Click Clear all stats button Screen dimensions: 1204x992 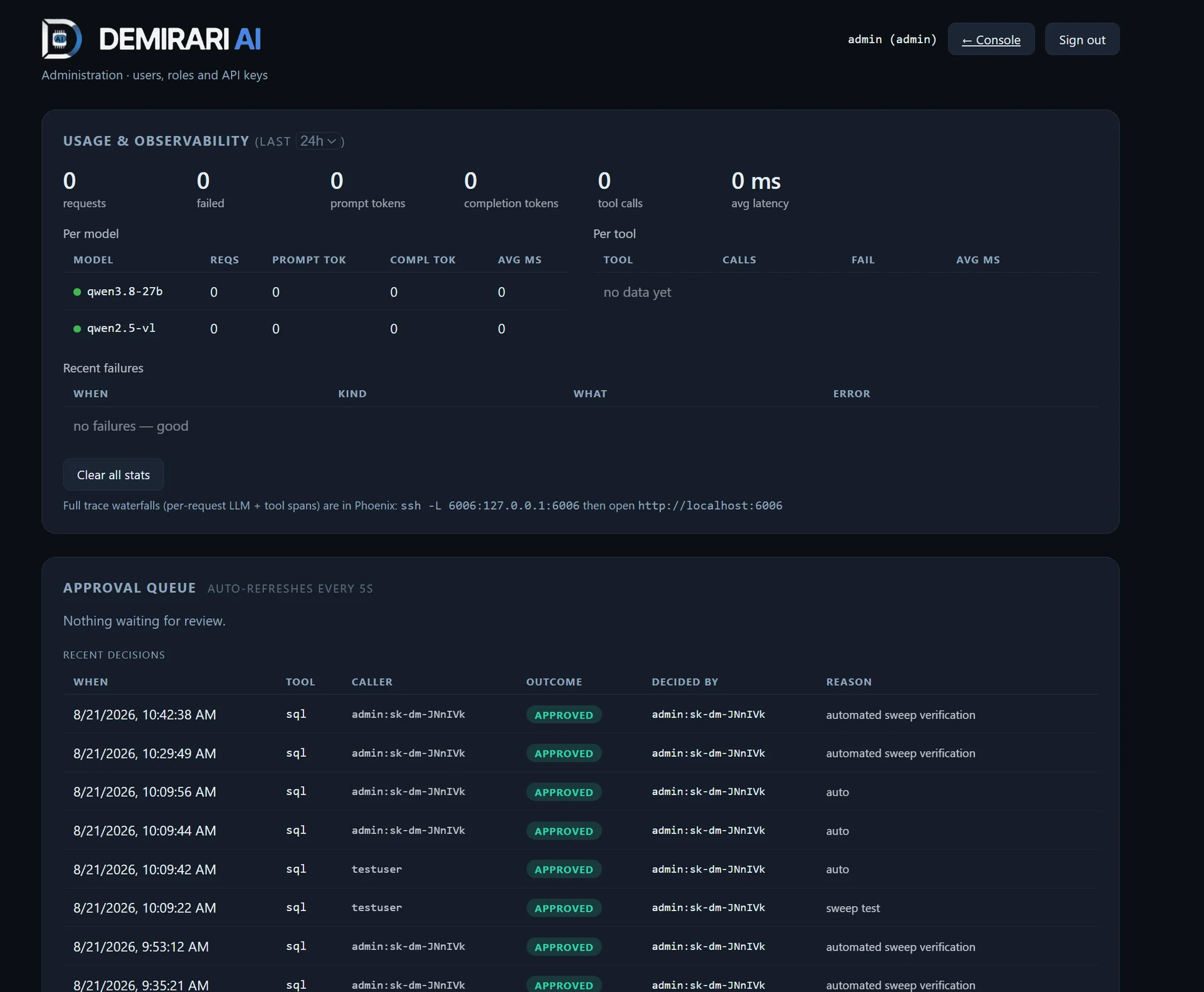tap(114, 475)
